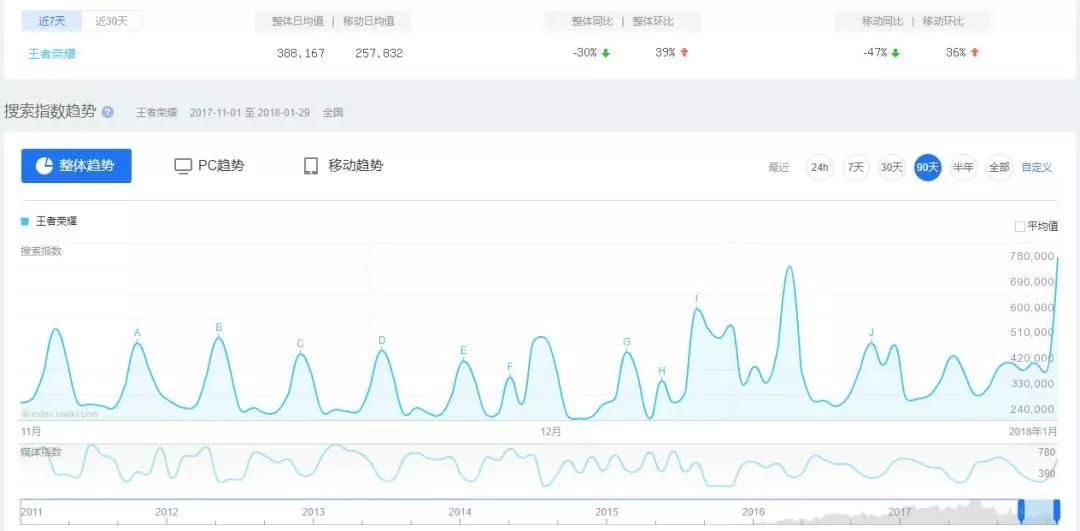Click news marker J on the chart
This screenshot has width=1080, height=531.
[x=871, y=332]
